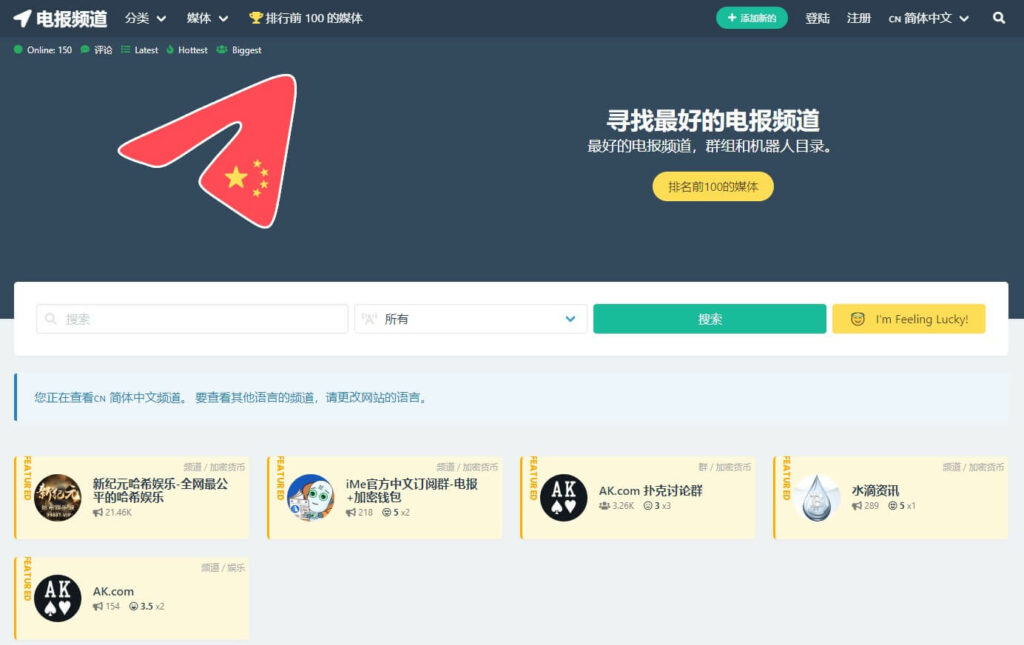This screenshot has height=645, width=1024.
Task: Click the language notice 您正在查看 简体中文频道
Action: coord(232,398)
